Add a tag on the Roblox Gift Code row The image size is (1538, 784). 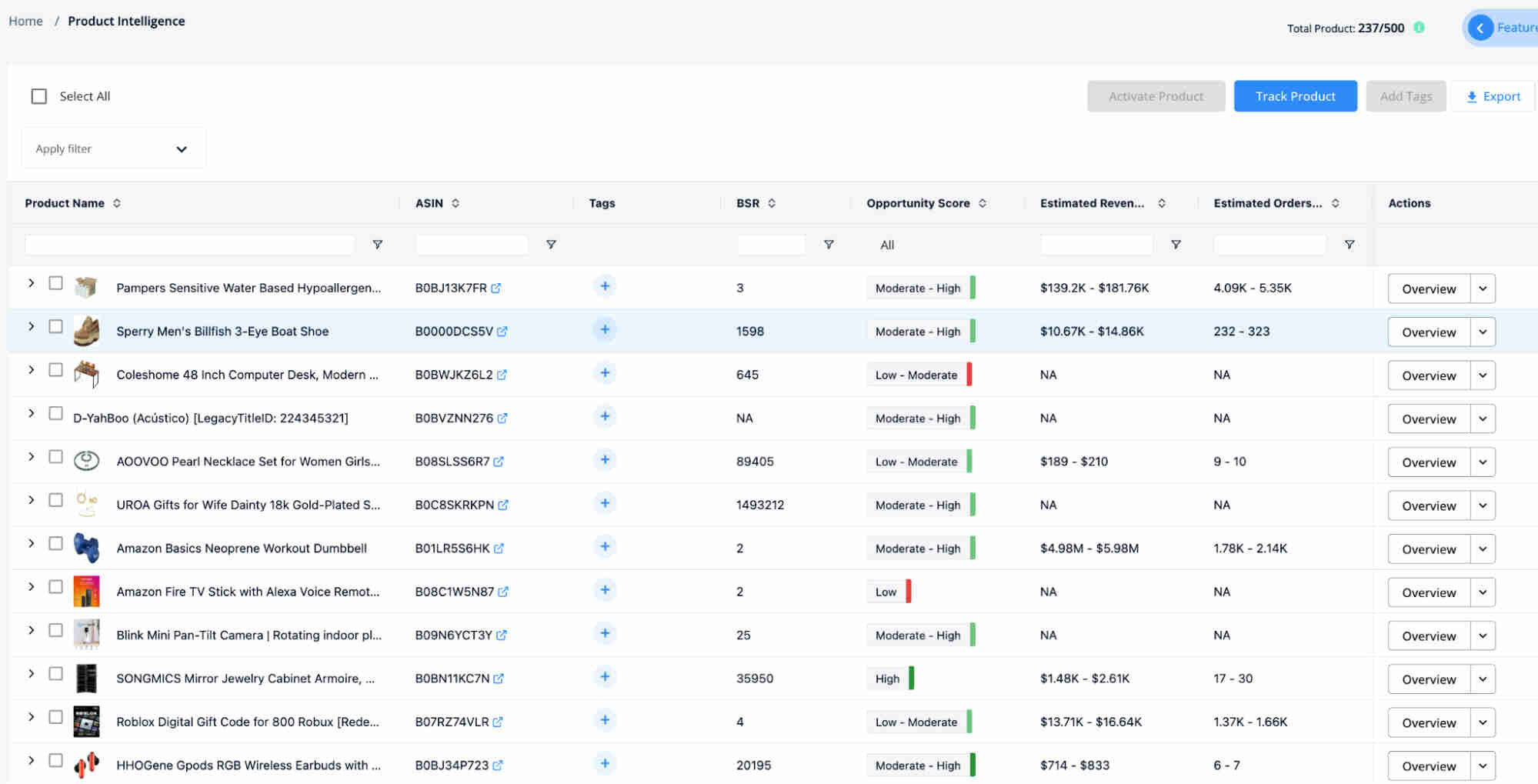pyautogui.click(x=605, y=719)
